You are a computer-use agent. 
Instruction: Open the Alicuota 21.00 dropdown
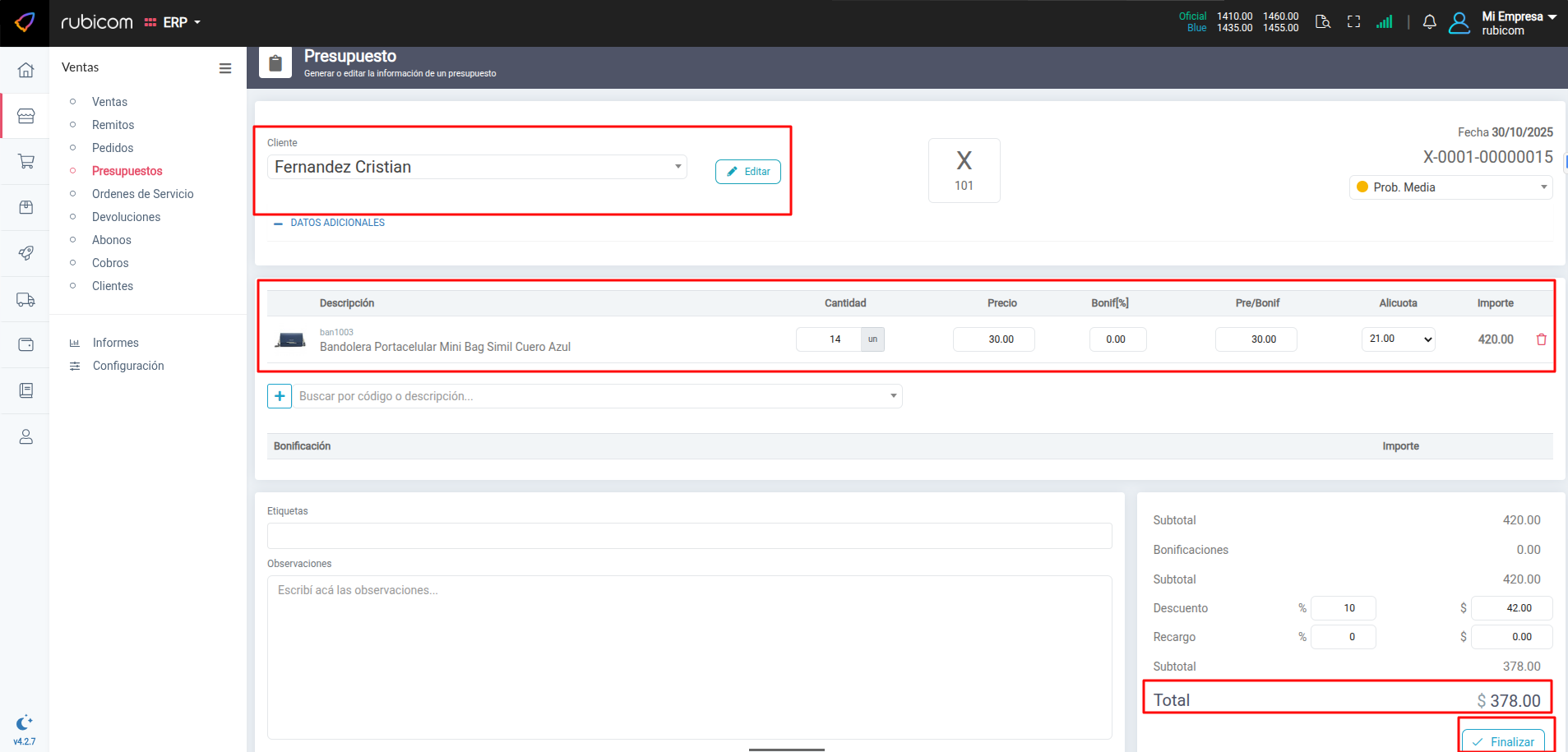point(1398,339)
